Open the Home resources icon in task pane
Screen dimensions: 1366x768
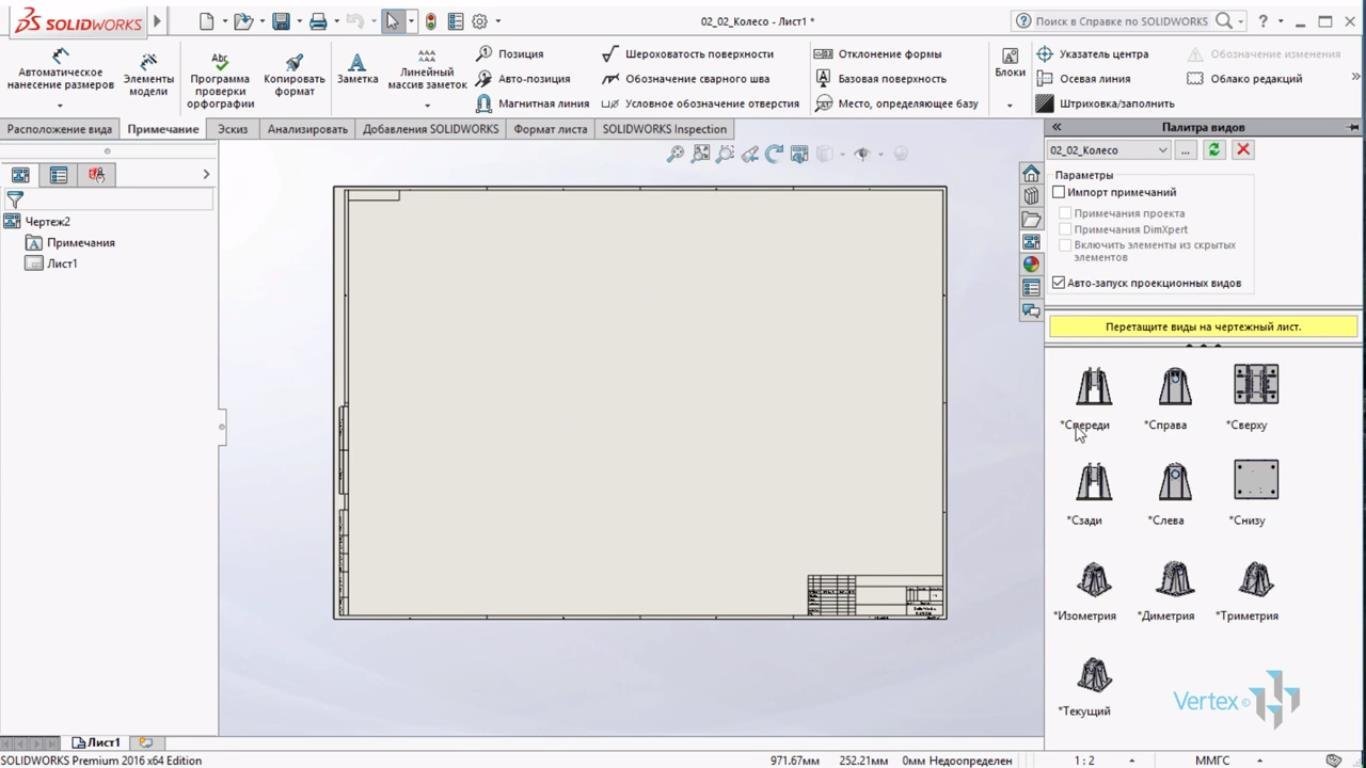click(x=1031, y=174)
